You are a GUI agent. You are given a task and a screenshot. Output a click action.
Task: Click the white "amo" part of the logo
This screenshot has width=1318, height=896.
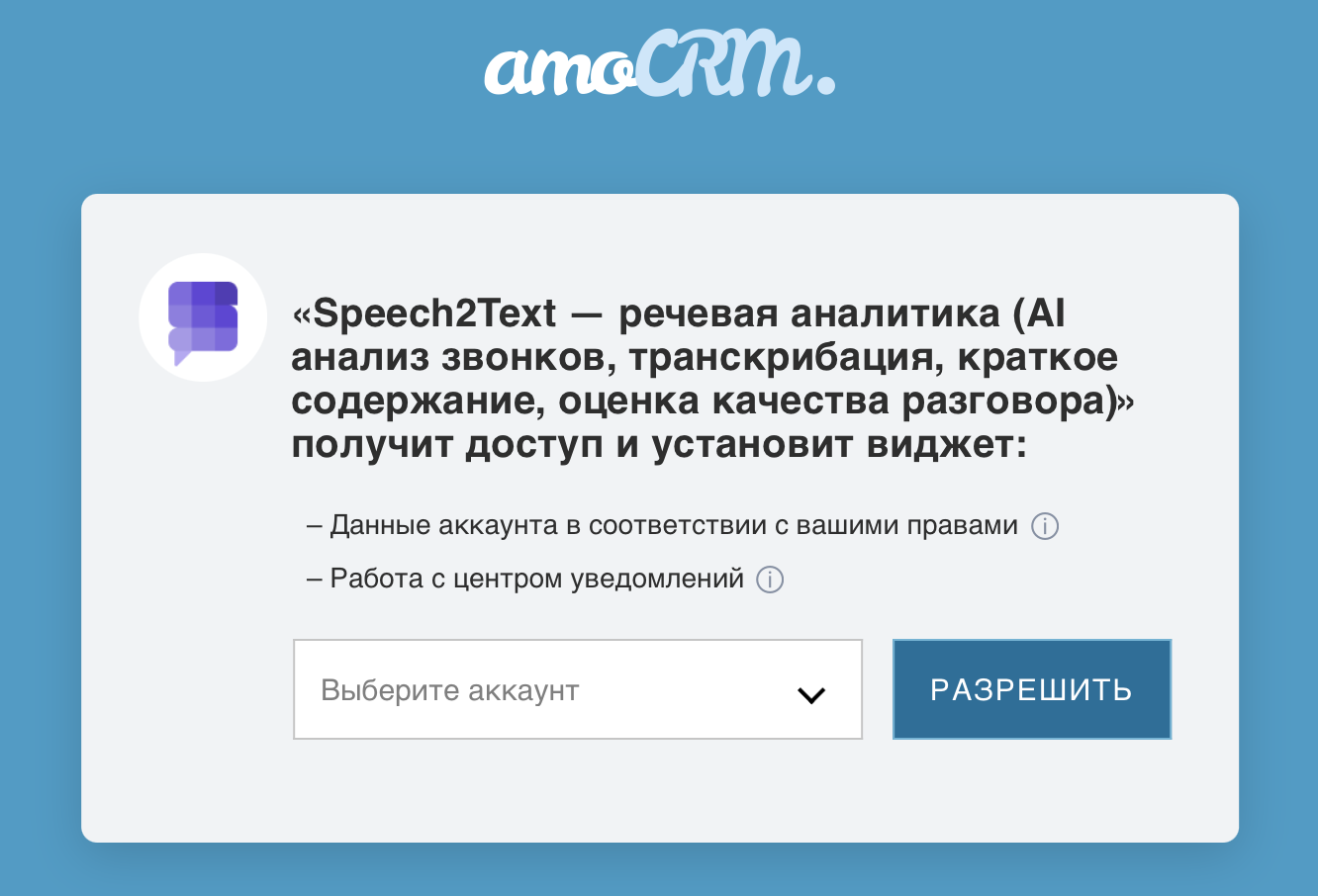(559, 72)
